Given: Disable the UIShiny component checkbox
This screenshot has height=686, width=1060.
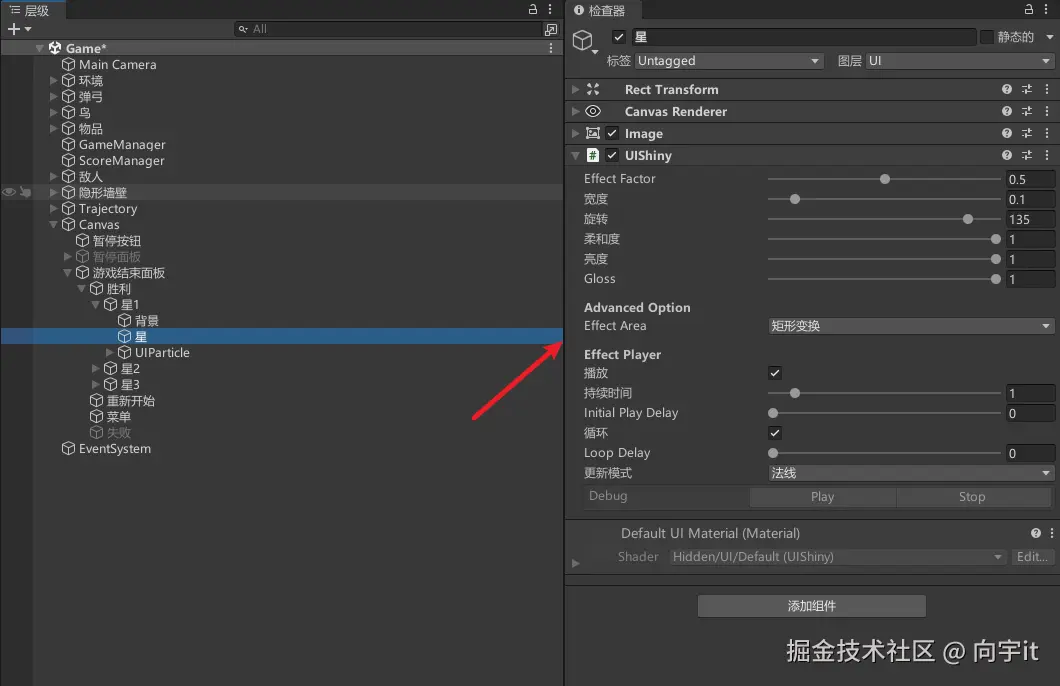Looking at the screenshot, I should [612, 155].
